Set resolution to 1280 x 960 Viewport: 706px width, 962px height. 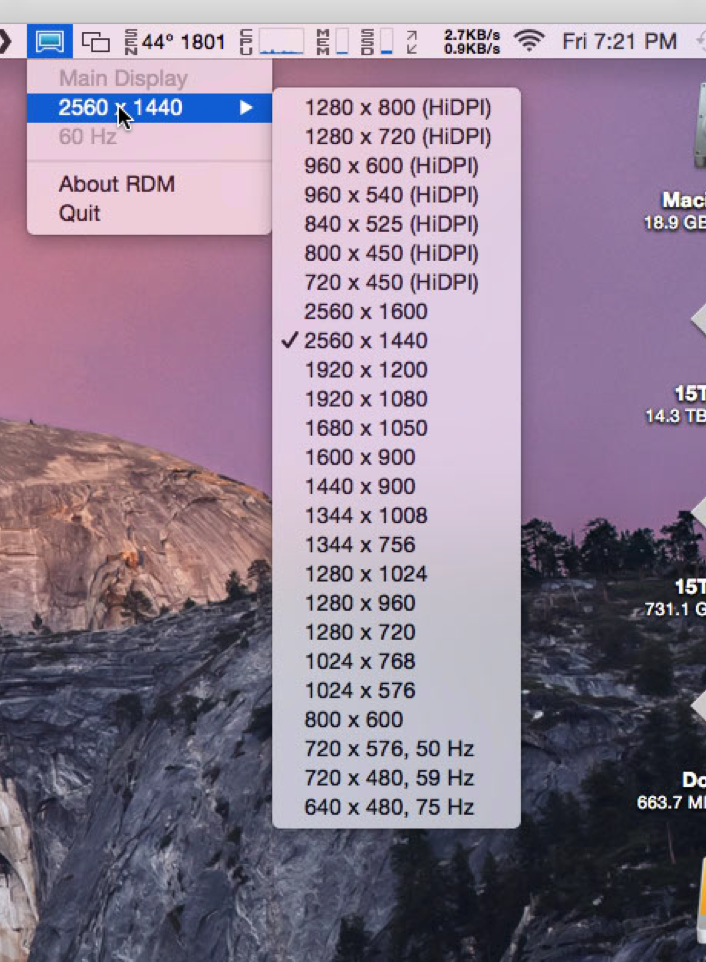397,603
